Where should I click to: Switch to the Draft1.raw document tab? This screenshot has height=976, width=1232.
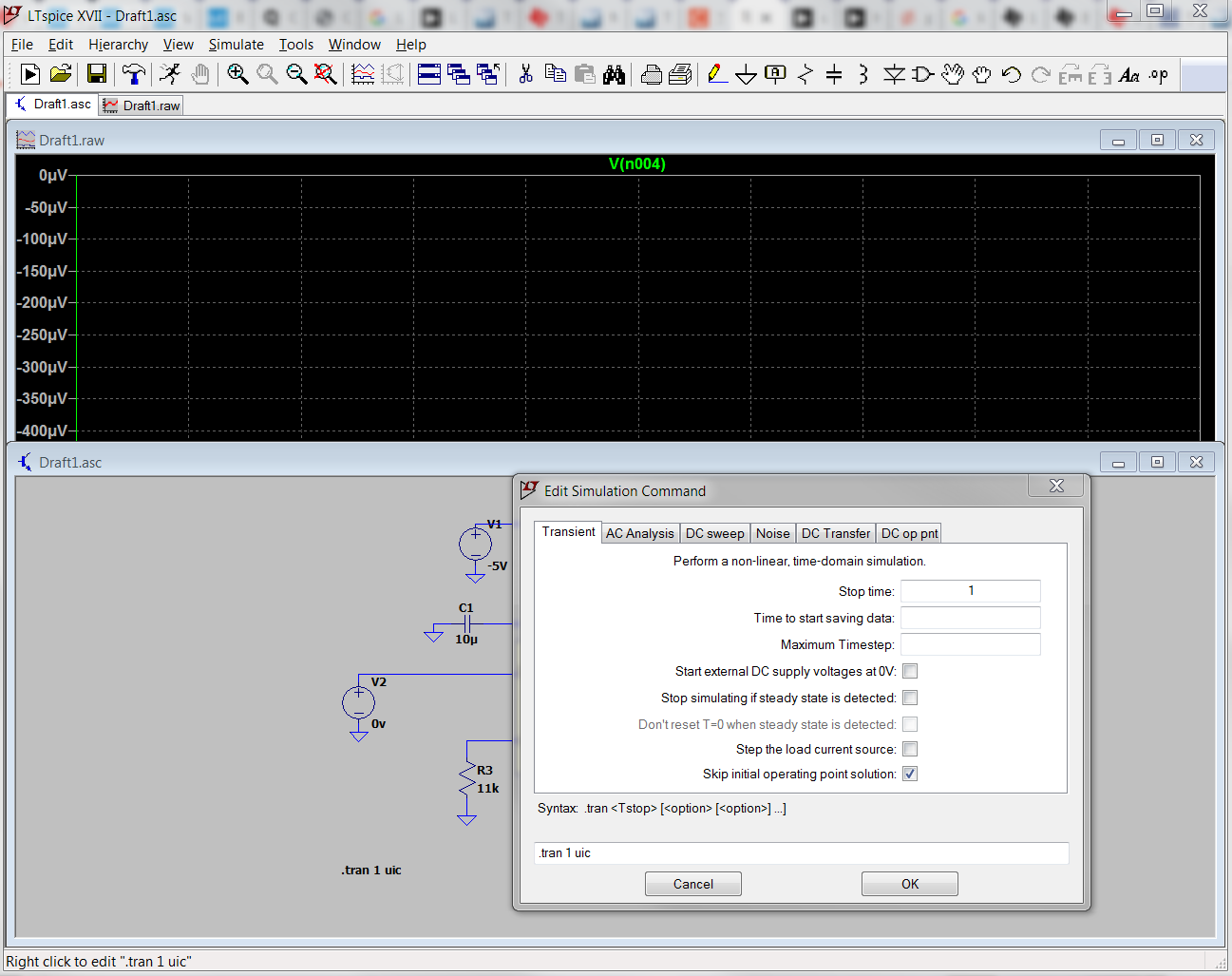click(142, 105)
